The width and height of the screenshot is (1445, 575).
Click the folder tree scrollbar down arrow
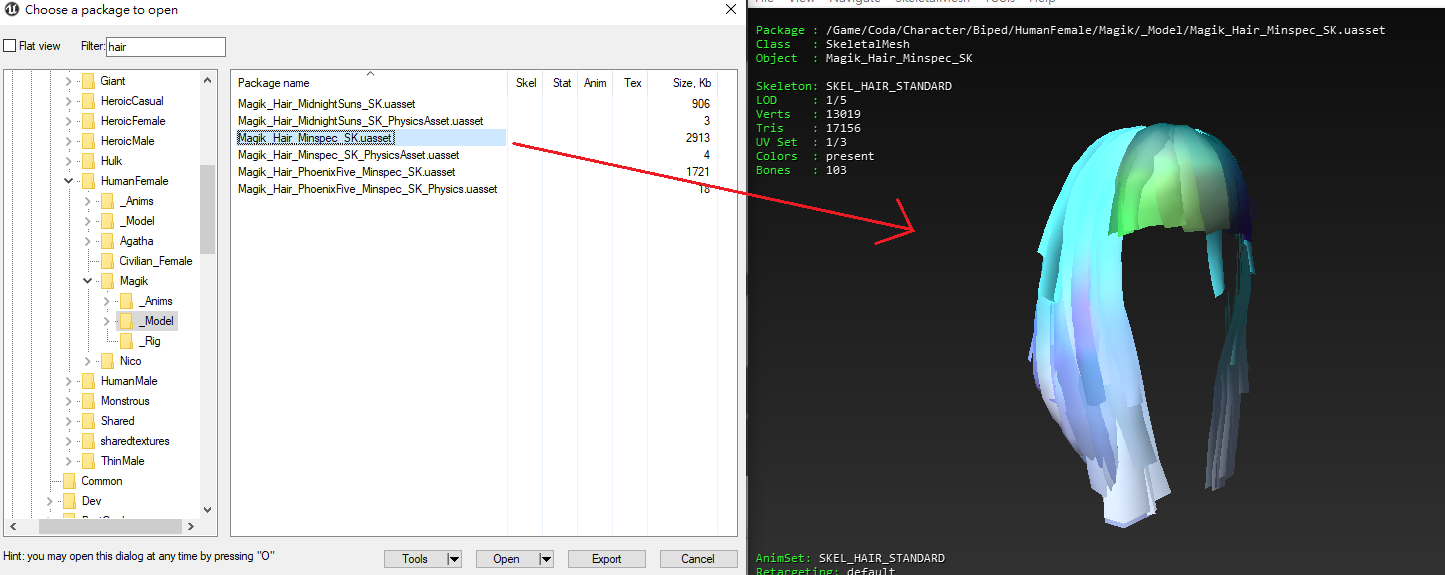[x=208, y=509]
